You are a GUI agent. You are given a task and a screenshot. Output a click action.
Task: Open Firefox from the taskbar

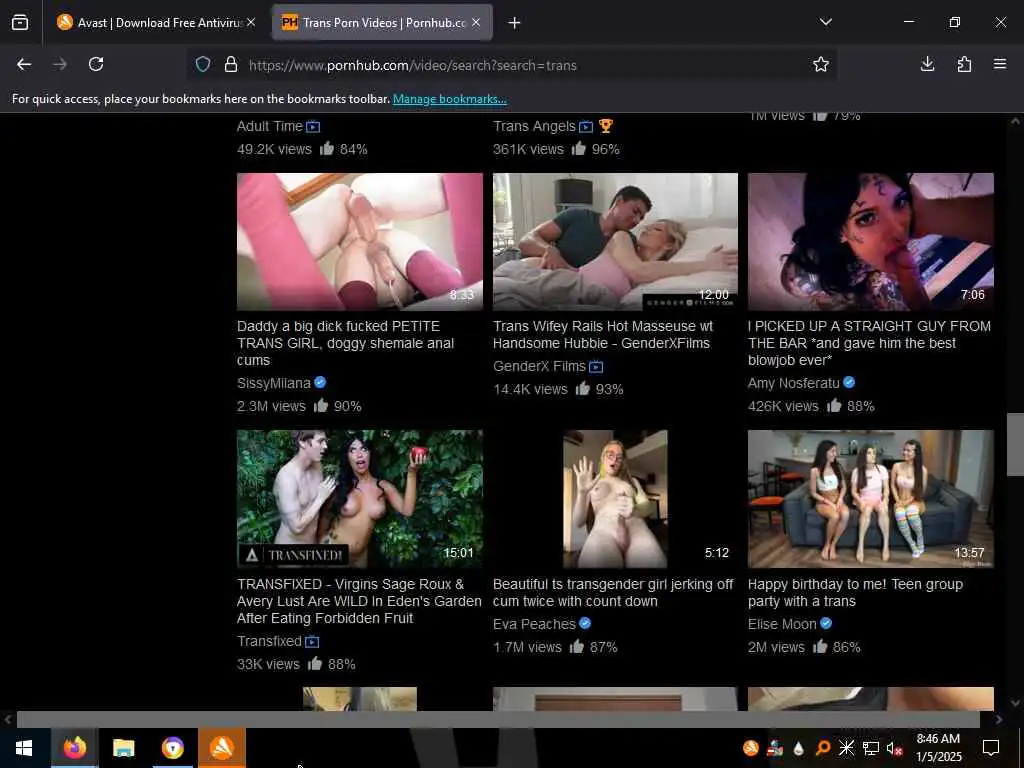(x=74, y=748)
